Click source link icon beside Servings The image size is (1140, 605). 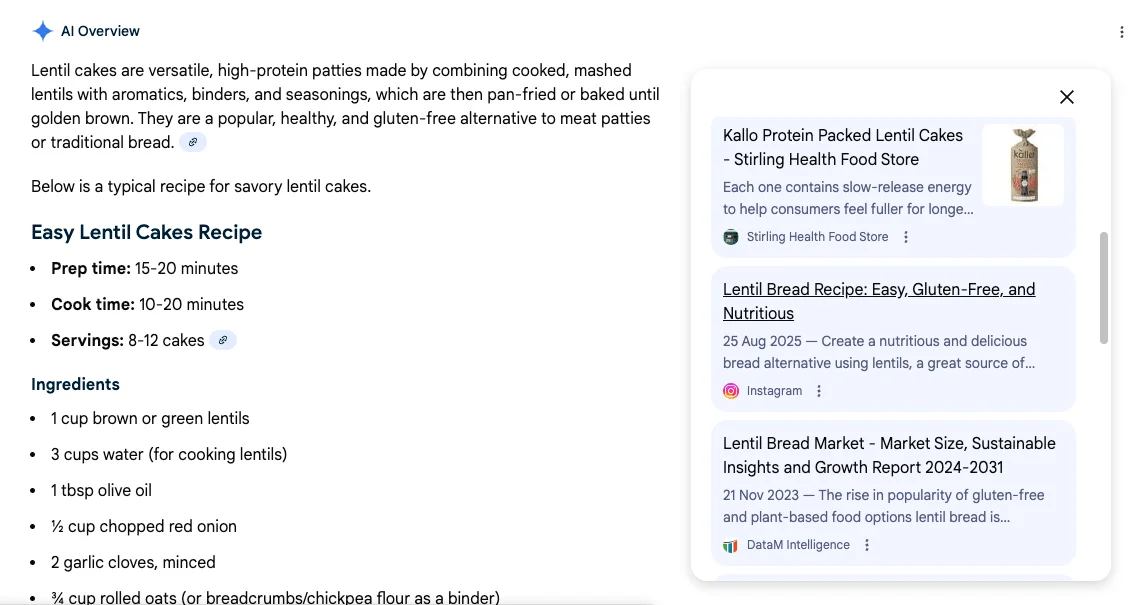tap(223, 341)
